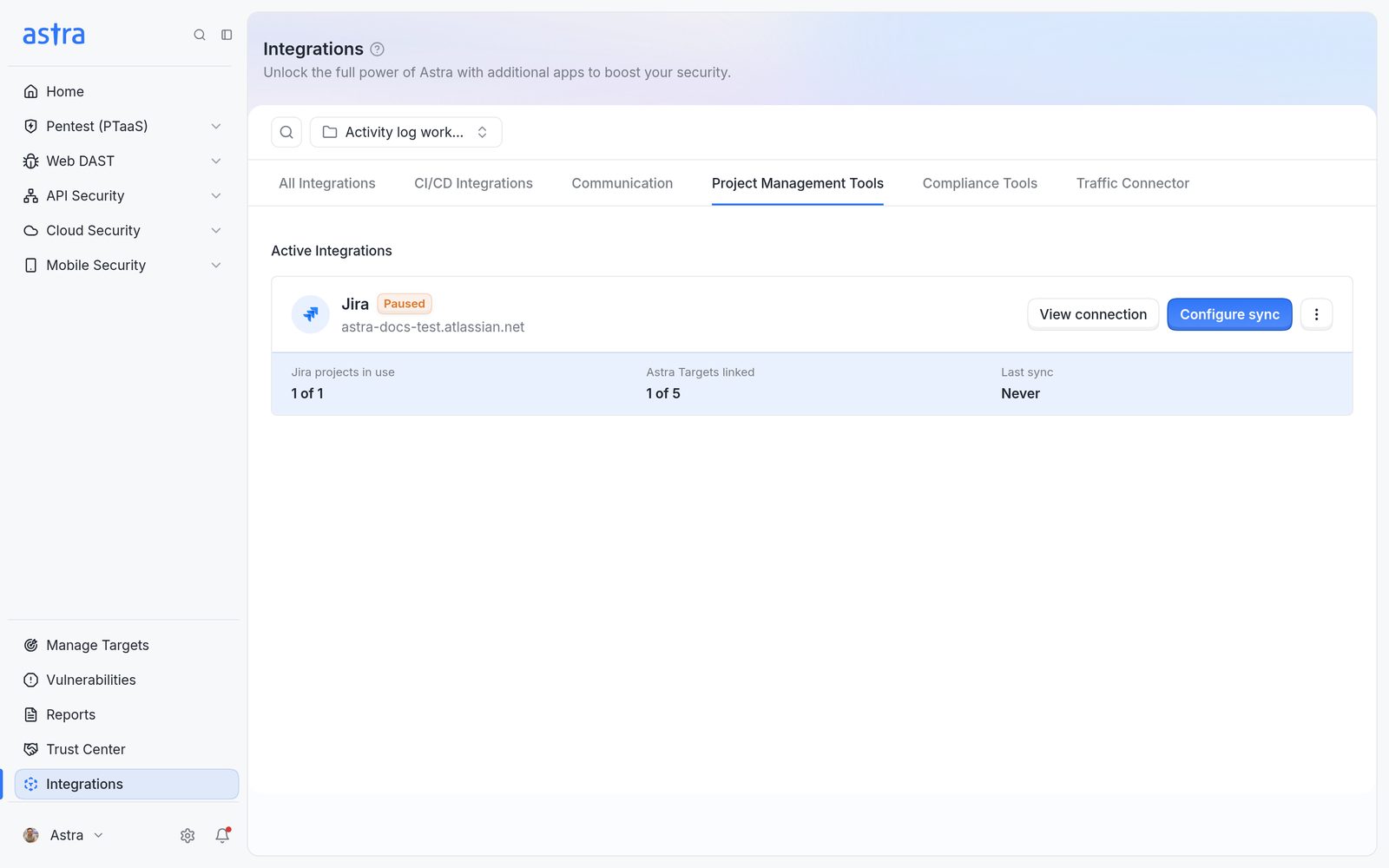Click the integrations search icon button
This screenshot has width=1389, height=868.
point(286,132)
